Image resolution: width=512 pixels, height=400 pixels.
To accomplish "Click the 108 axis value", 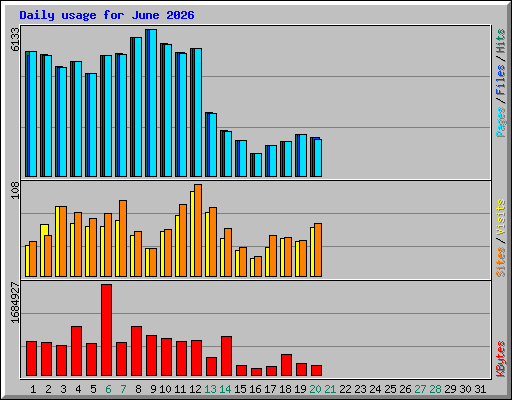I will pos(15,190).
